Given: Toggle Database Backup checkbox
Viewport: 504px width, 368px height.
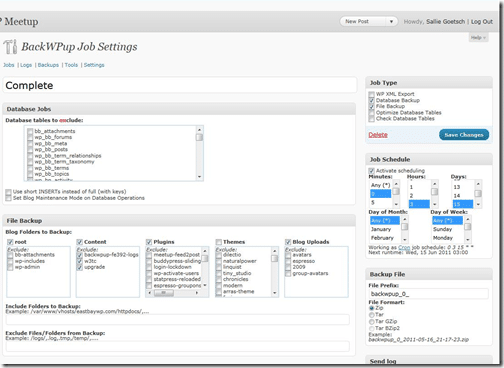Looking at the screenshot, I should pos(372,100).
